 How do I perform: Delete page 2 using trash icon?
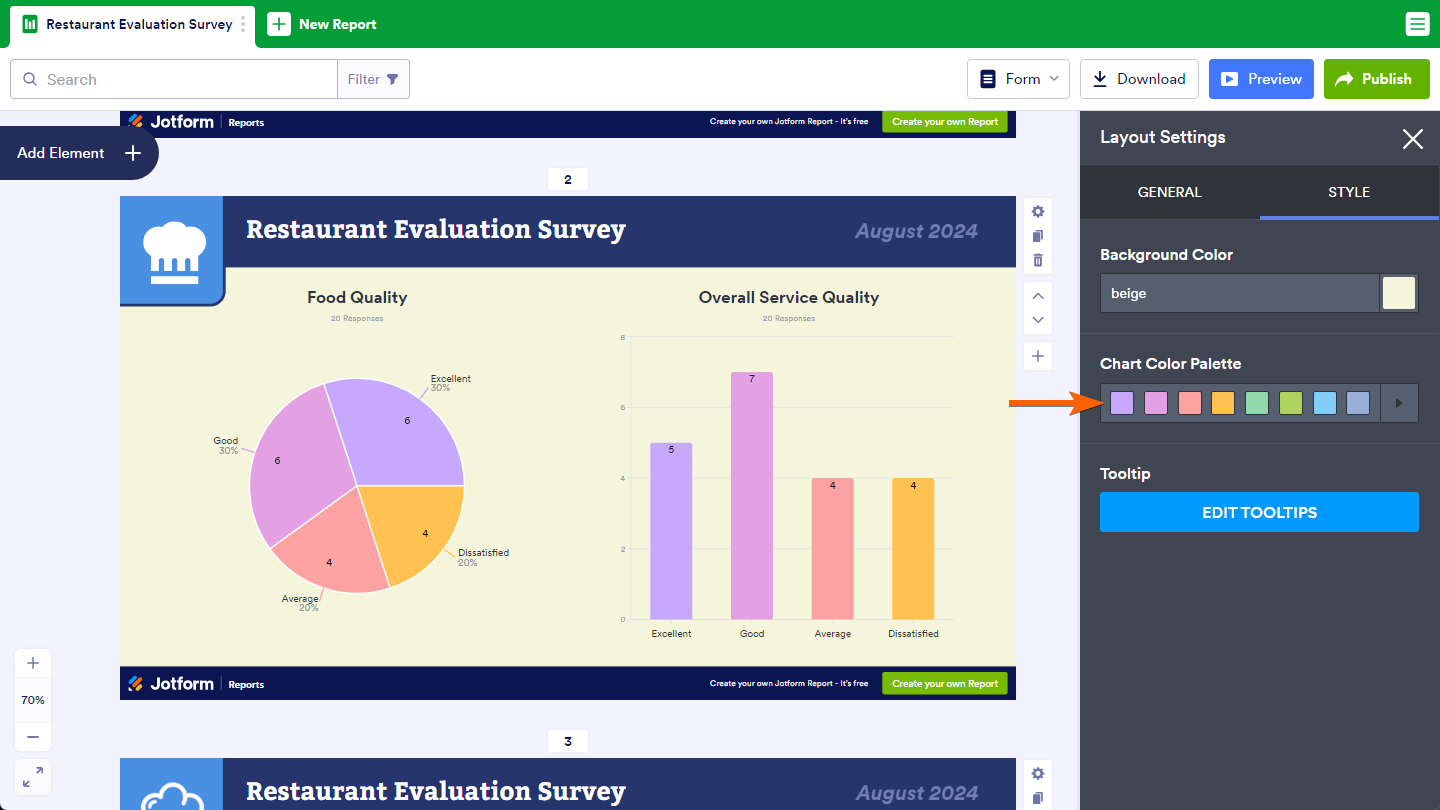1038,260
